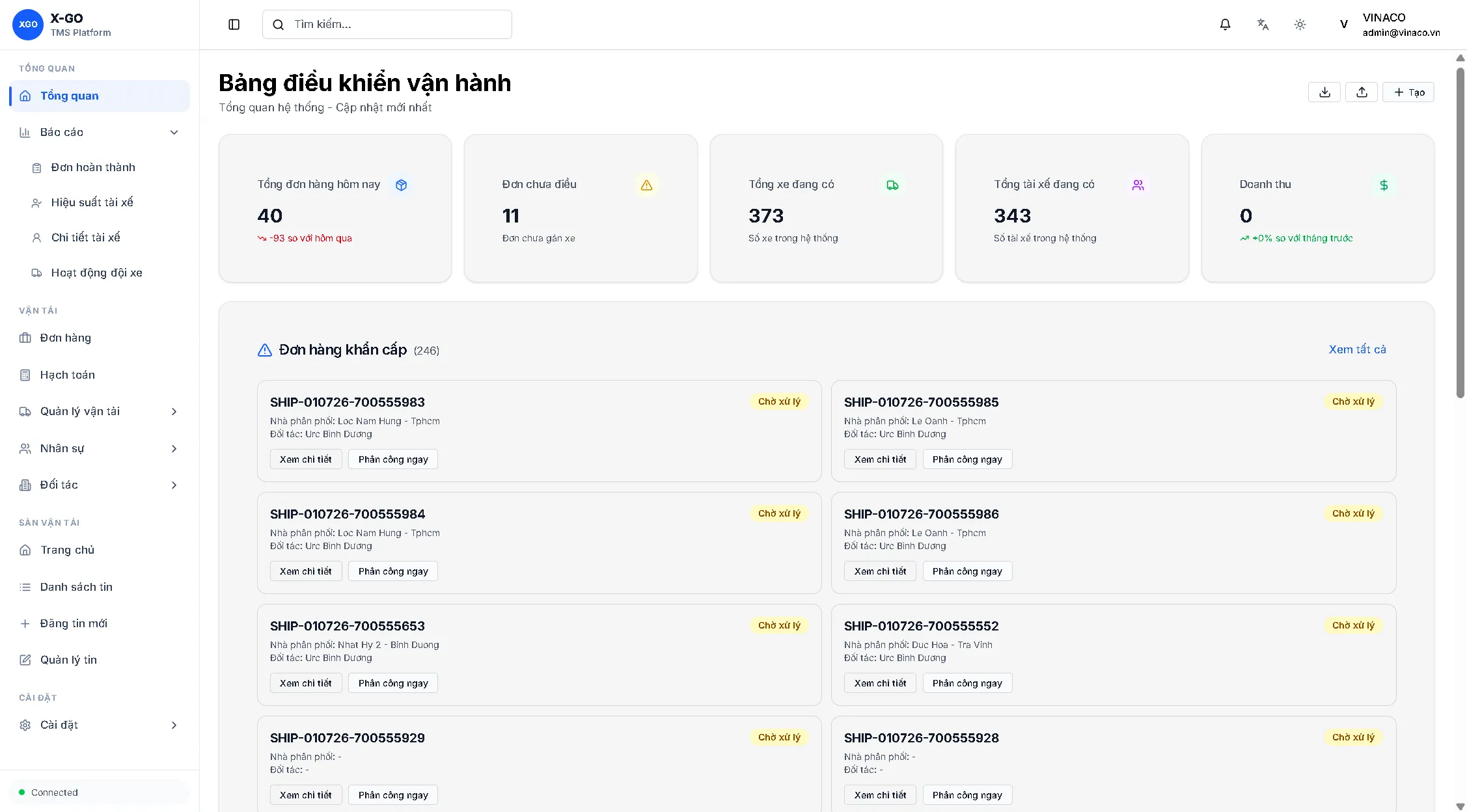Screen dimensions: 1467x812
Task: Open the language translate icon
Action: (1263, 25)
